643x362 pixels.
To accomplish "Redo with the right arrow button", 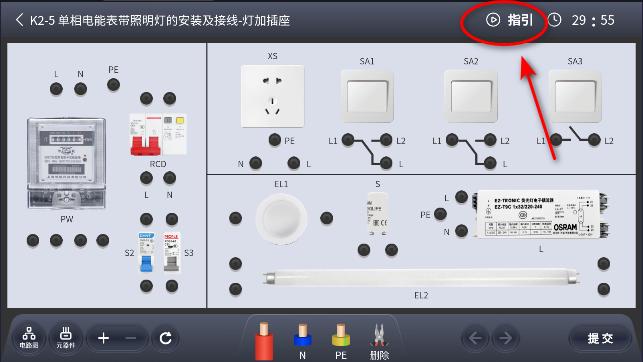I will (x=506, y=338).
